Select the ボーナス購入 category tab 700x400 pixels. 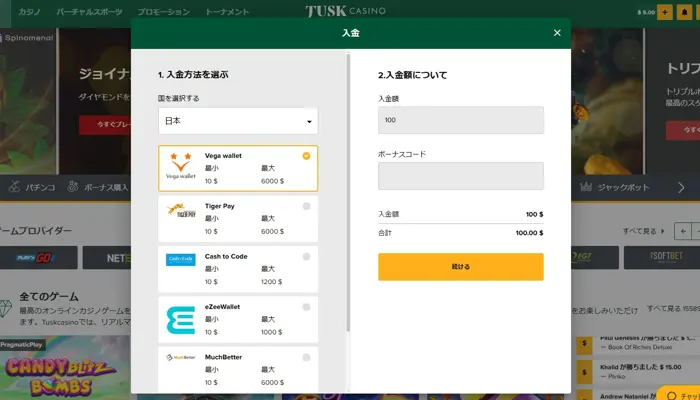(x=98, y=188)
